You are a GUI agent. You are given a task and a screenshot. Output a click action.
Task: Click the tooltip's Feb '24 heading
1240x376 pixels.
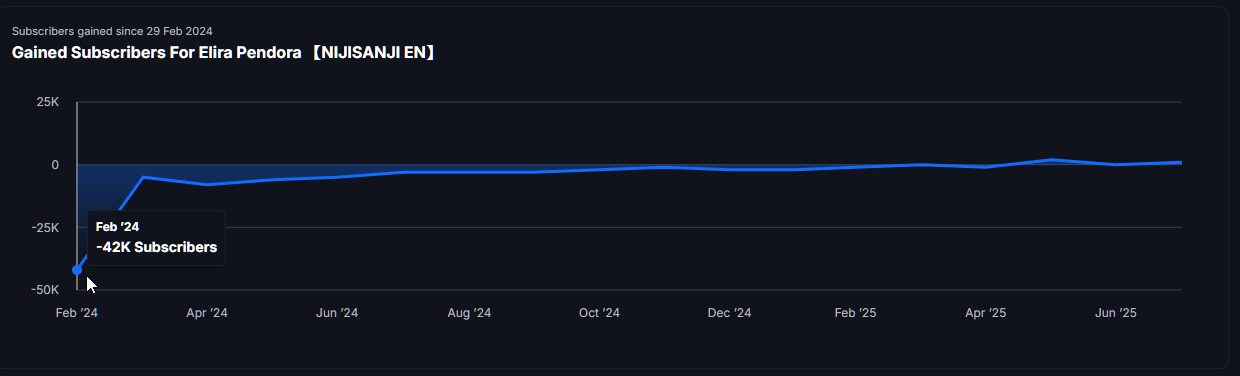pyautogui.click(x=117, y=227)
